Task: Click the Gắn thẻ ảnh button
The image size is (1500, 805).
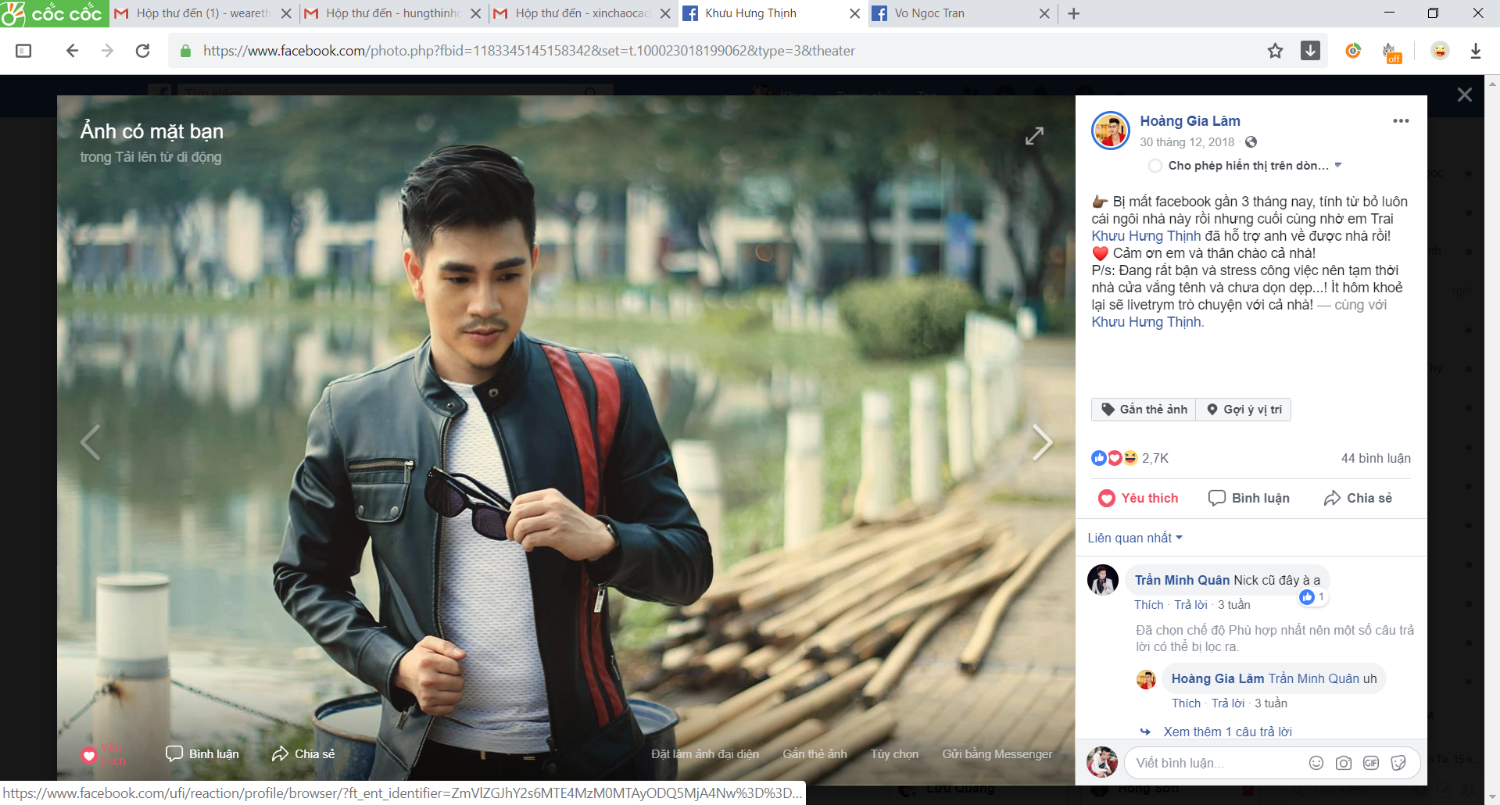Action: click(x=1144, y=410)
